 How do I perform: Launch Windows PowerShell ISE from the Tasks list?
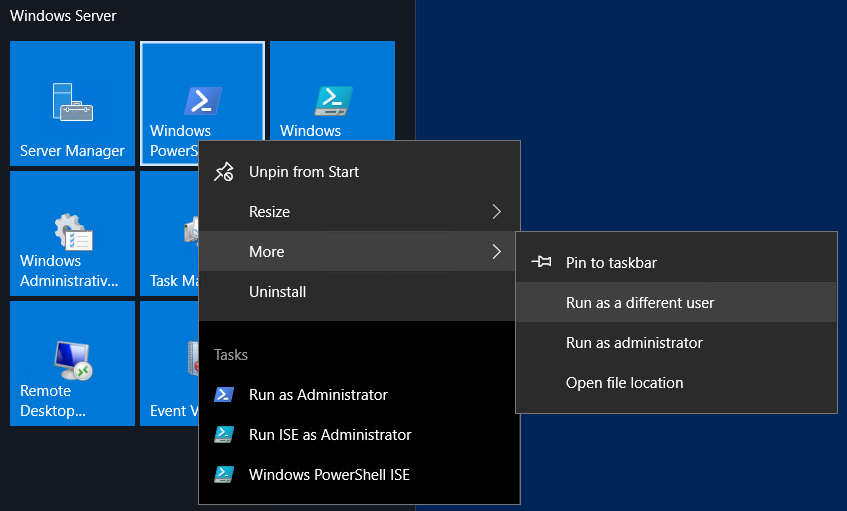point(329,475)
